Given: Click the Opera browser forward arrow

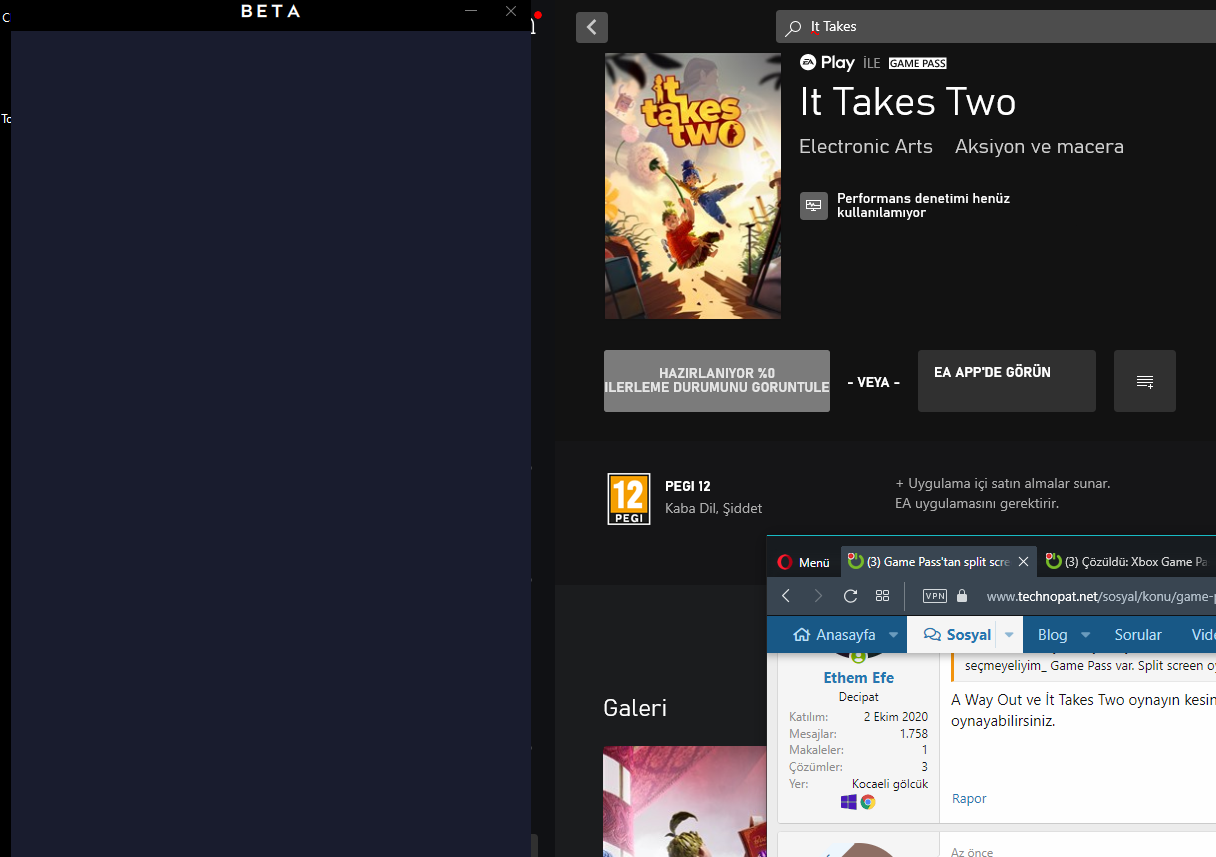Looking at the screenshot, I should tap(818, 596).
